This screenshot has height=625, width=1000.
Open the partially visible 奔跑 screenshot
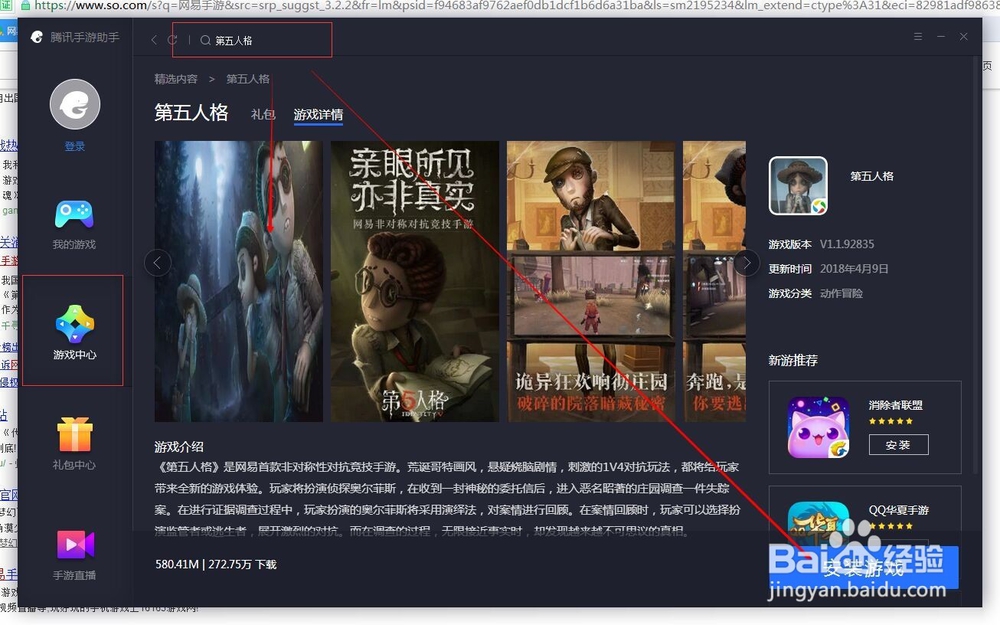pos(714,281)
